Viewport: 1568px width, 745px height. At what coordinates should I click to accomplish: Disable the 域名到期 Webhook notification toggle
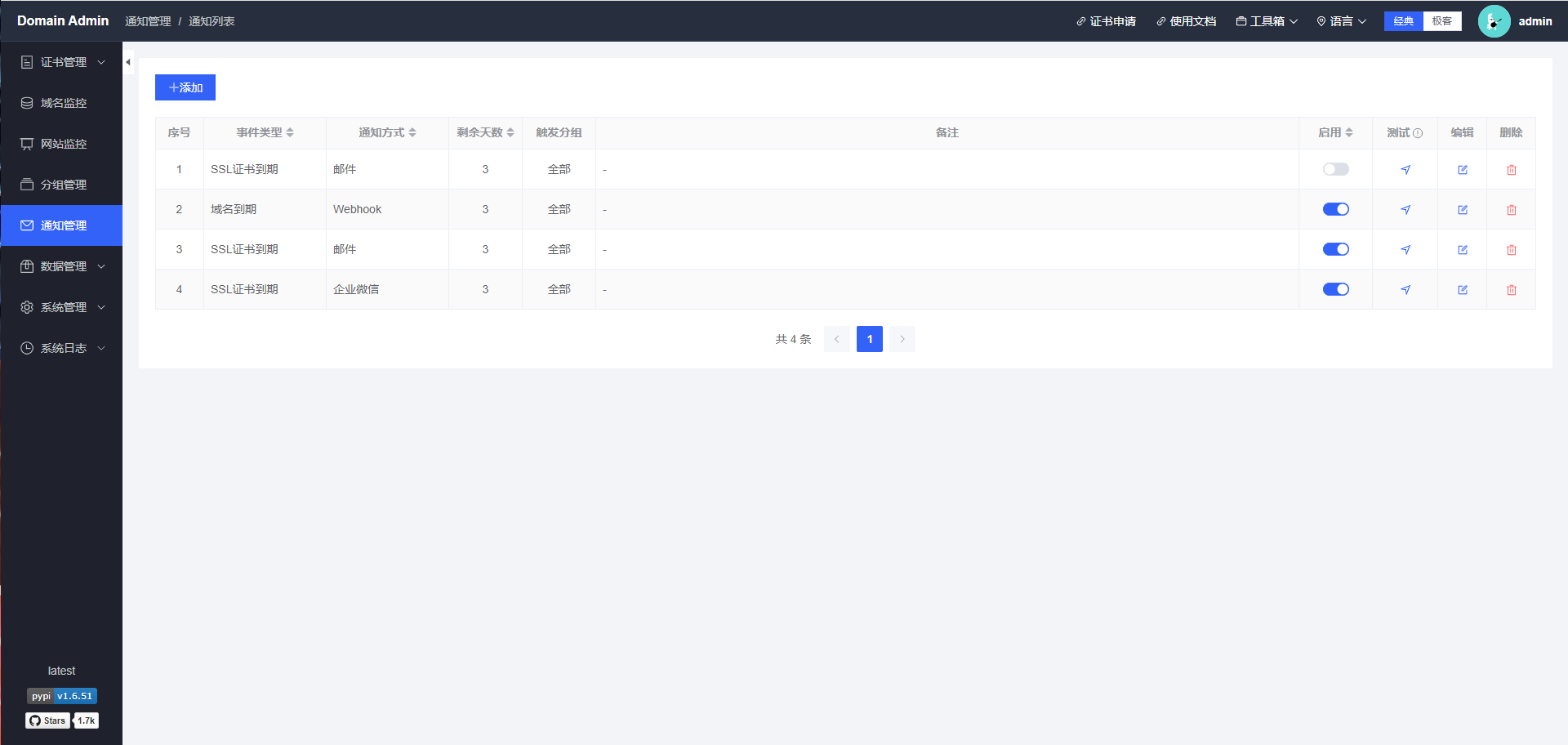1336,209
